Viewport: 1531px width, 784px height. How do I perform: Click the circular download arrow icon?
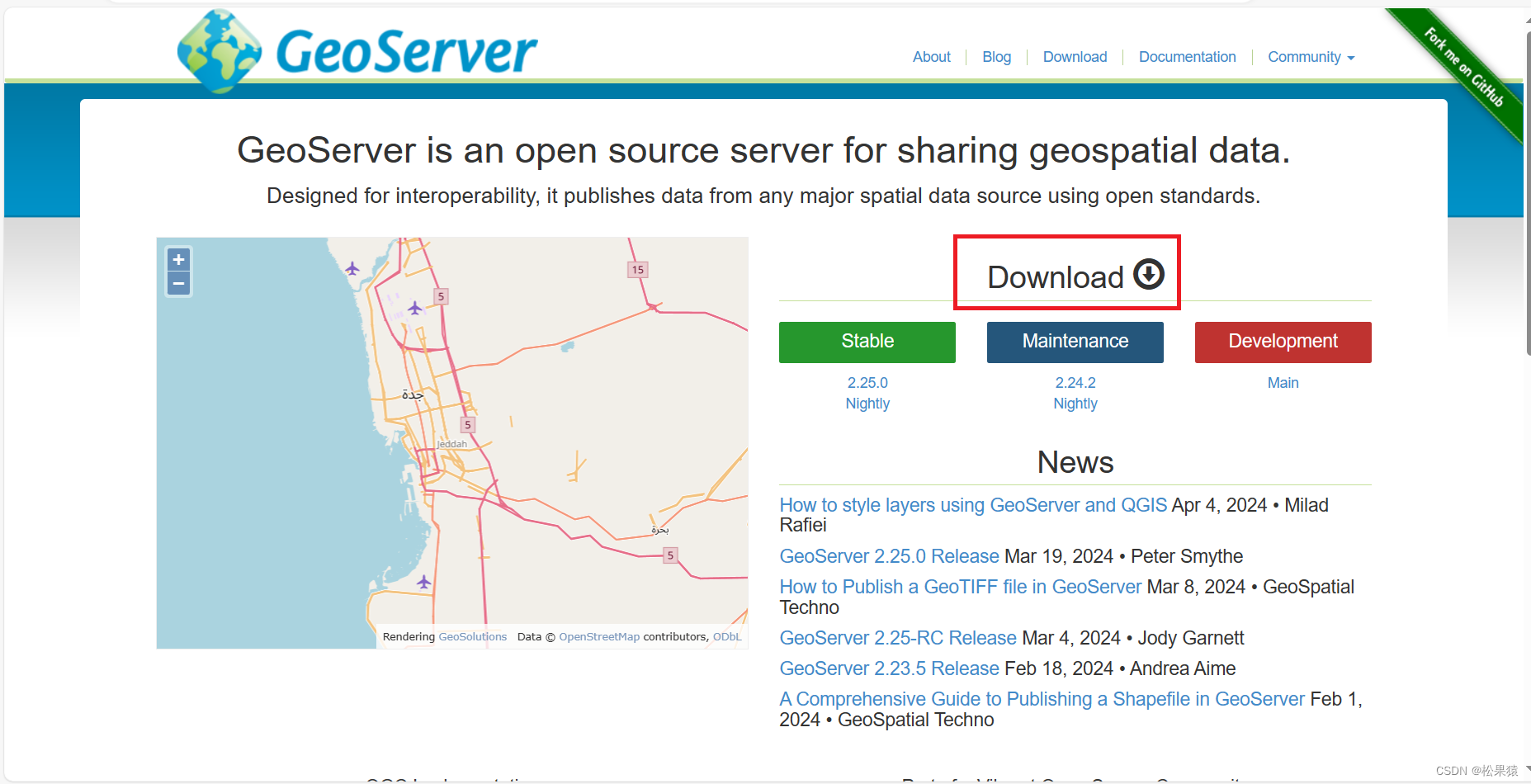click(x=1148, y=276)
